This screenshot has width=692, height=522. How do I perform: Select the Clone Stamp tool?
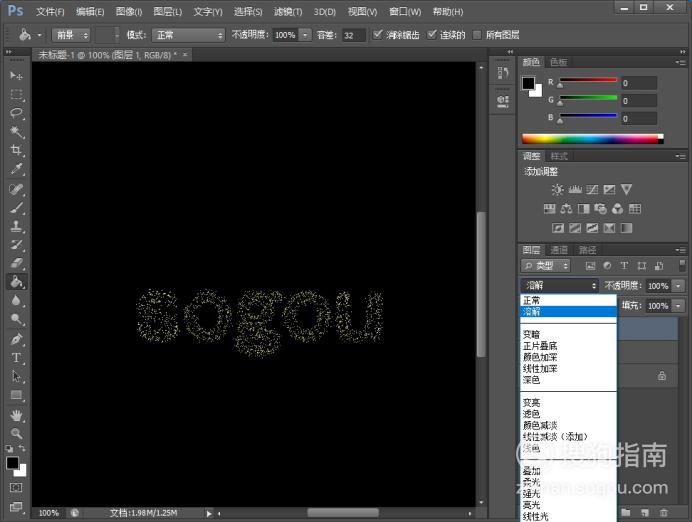point(16,226)
